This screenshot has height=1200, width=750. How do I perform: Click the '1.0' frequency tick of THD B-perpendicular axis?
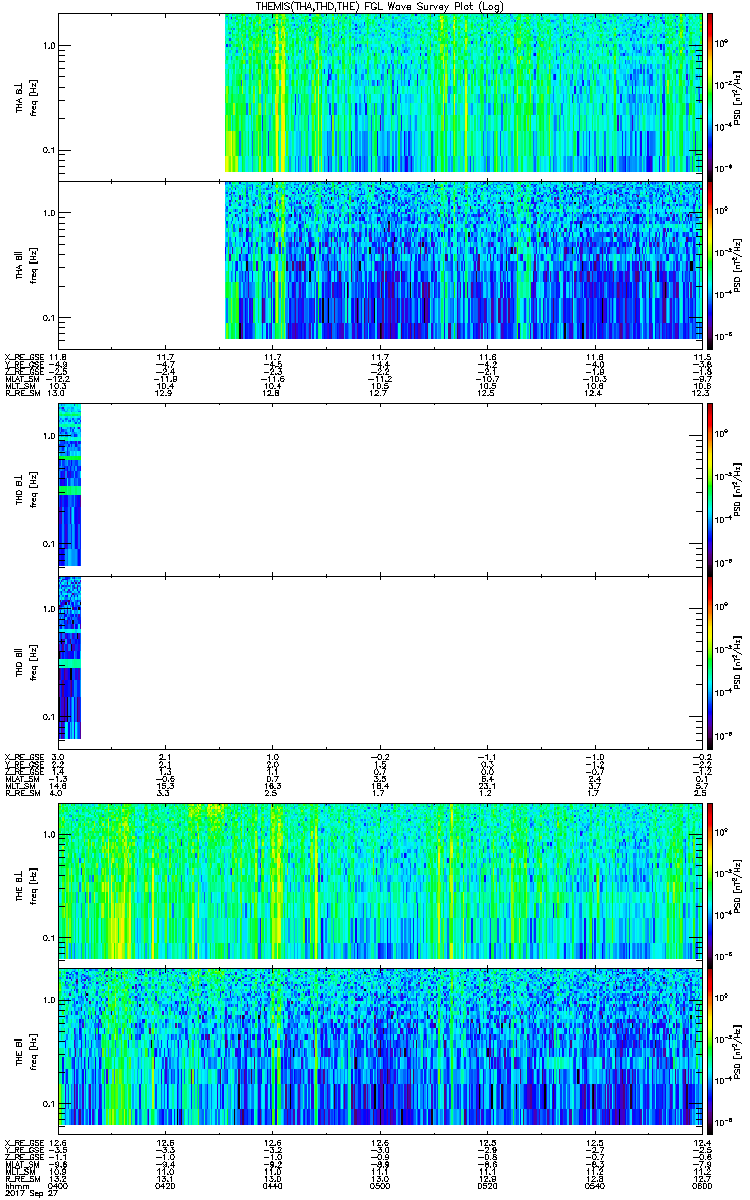pyautogui.click(x=48, y=436)
